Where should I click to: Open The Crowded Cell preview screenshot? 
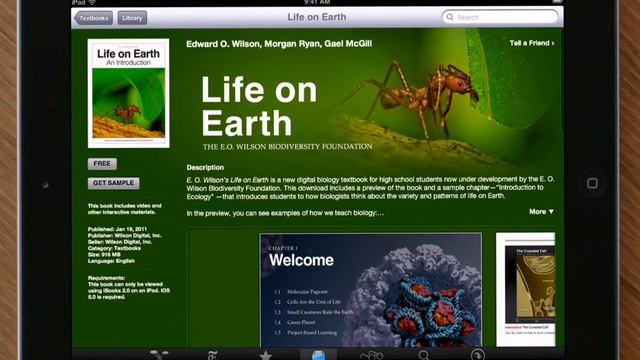point(526,289)
